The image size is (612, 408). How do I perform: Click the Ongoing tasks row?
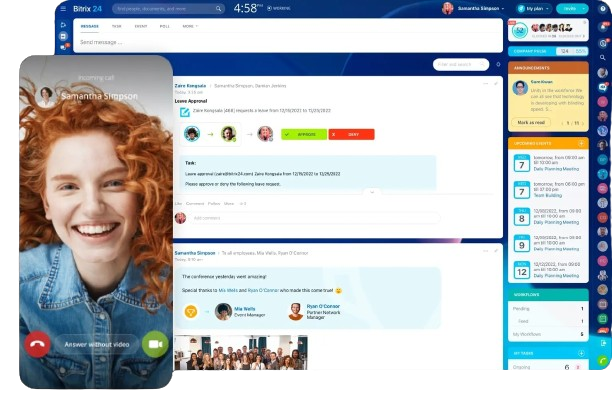pos(548,367)
